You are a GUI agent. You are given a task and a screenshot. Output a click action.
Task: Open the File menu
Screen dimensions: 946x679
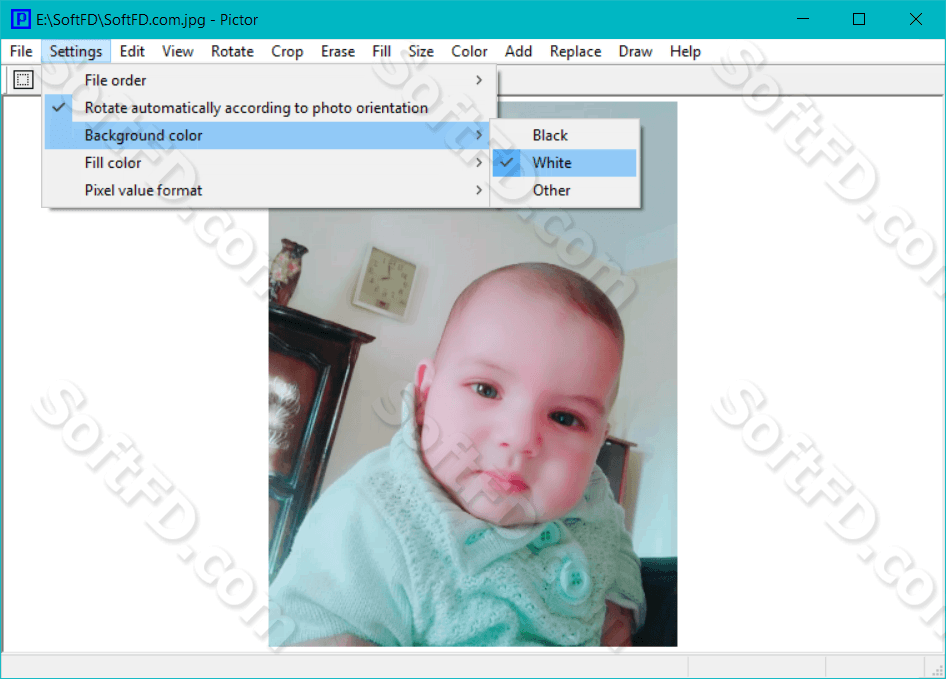21,51
